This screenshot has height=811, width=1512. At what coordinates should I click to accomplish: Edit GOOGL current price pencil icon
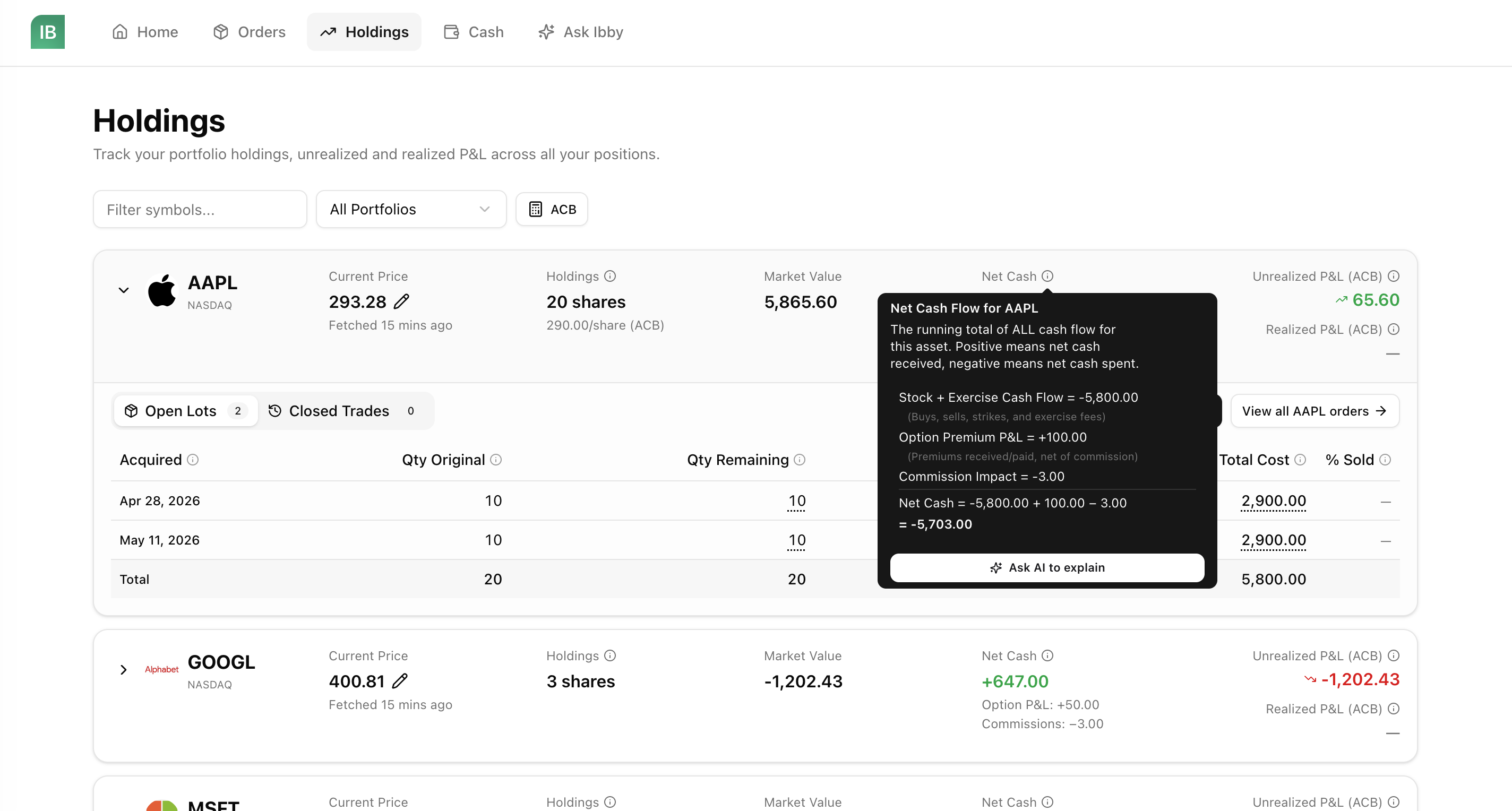(400, 681)
